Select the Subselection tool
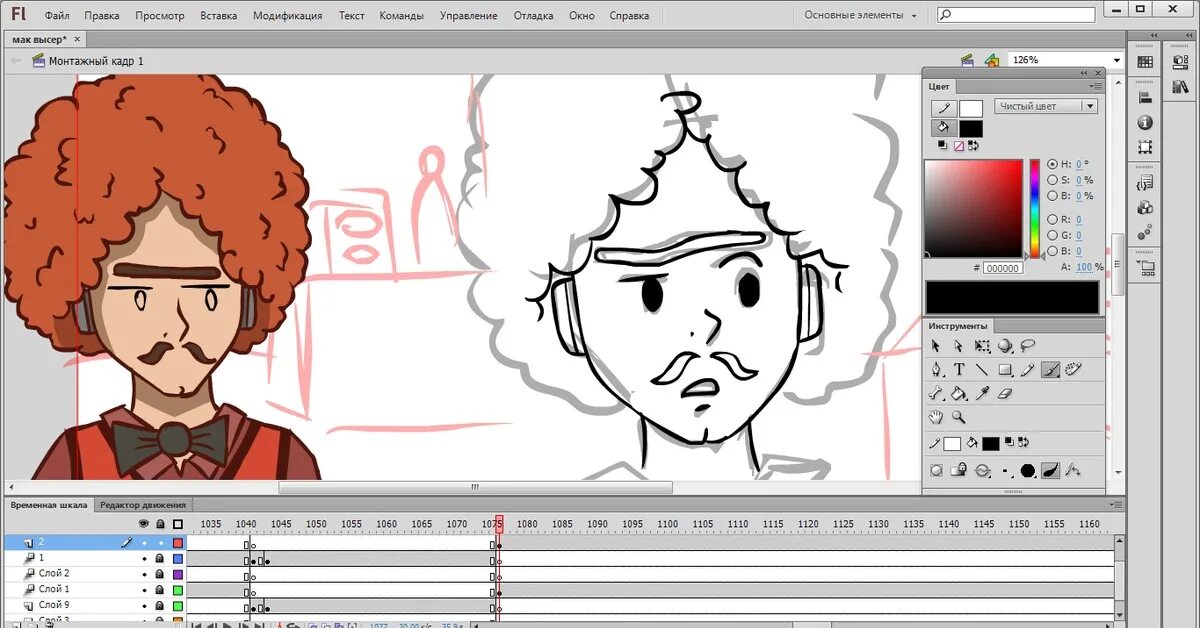Screen dimensions: 1200x628 [958, 346]
